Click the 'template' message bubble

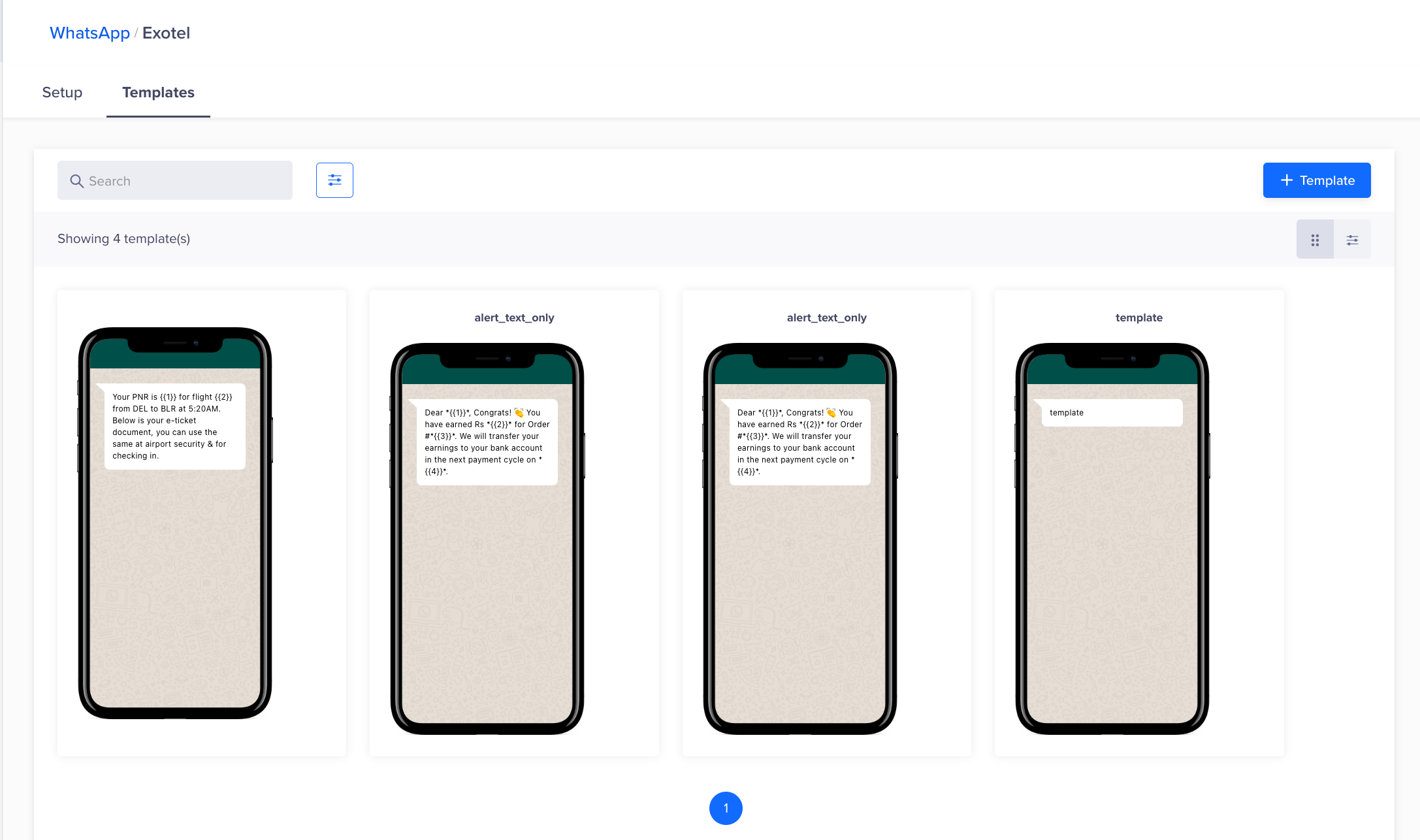pyautogui.click(x=1111, y=413)
